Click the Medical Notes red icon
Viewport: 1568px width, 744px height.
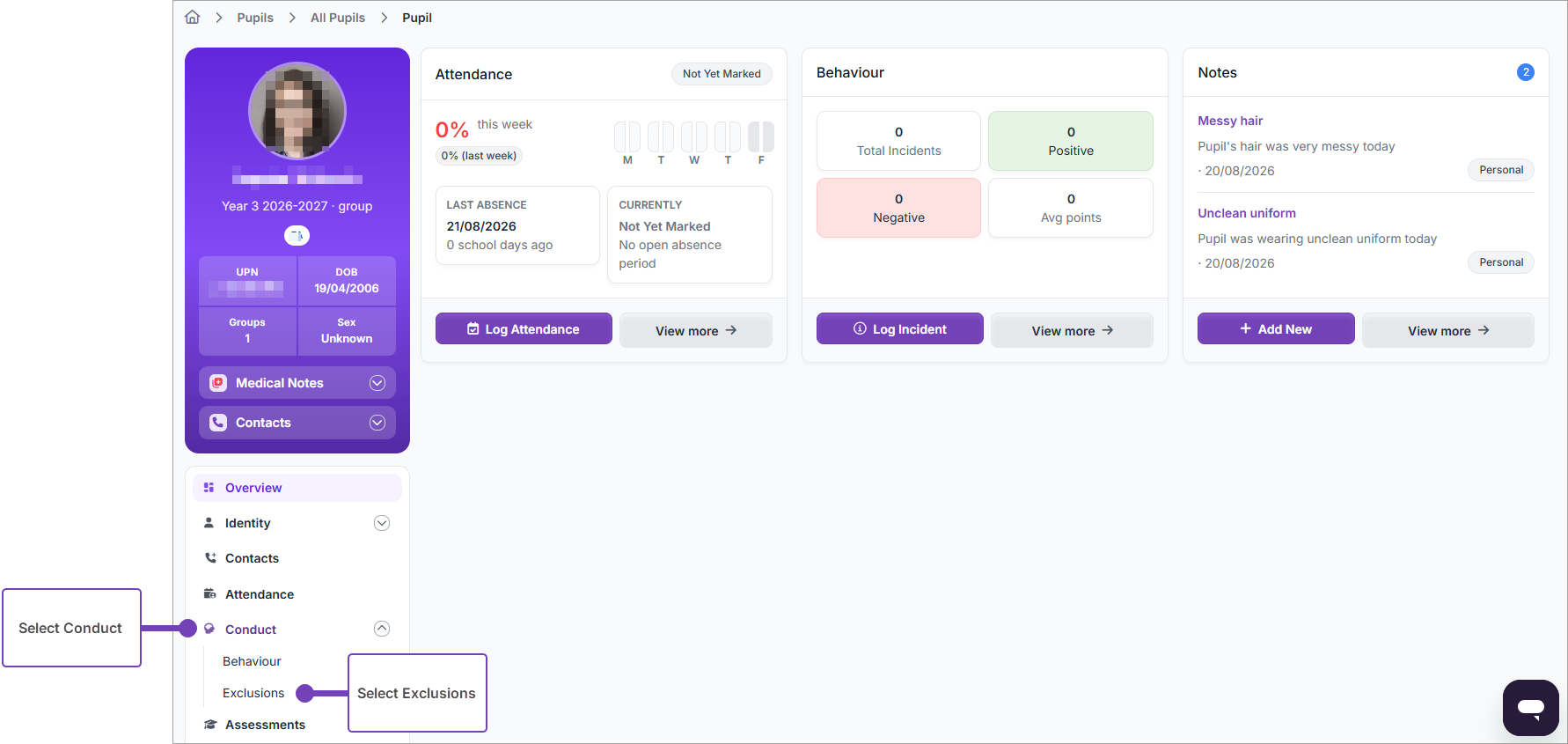click(218, 383)
